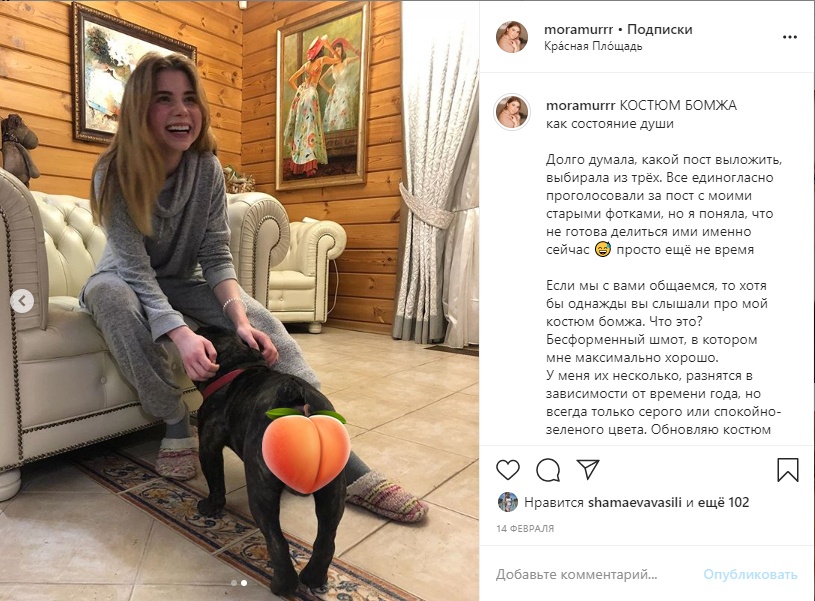
Task: Go to previous photo with left arrow
Action: click(x=22, y=301)
